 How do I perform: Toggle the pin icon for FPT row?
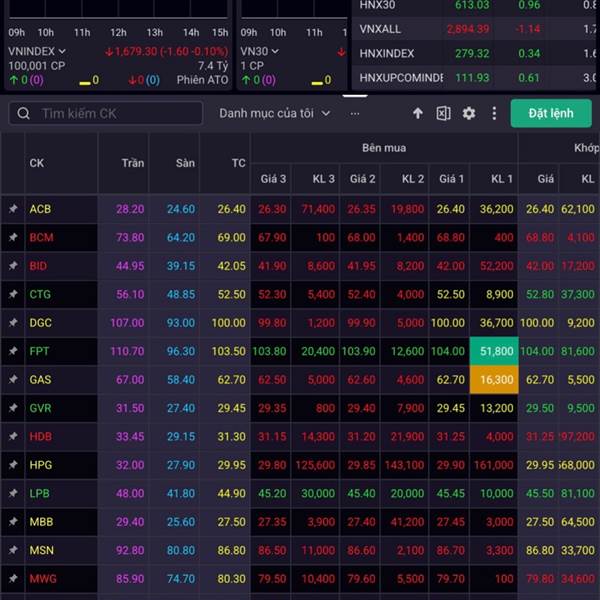point(13,351)
